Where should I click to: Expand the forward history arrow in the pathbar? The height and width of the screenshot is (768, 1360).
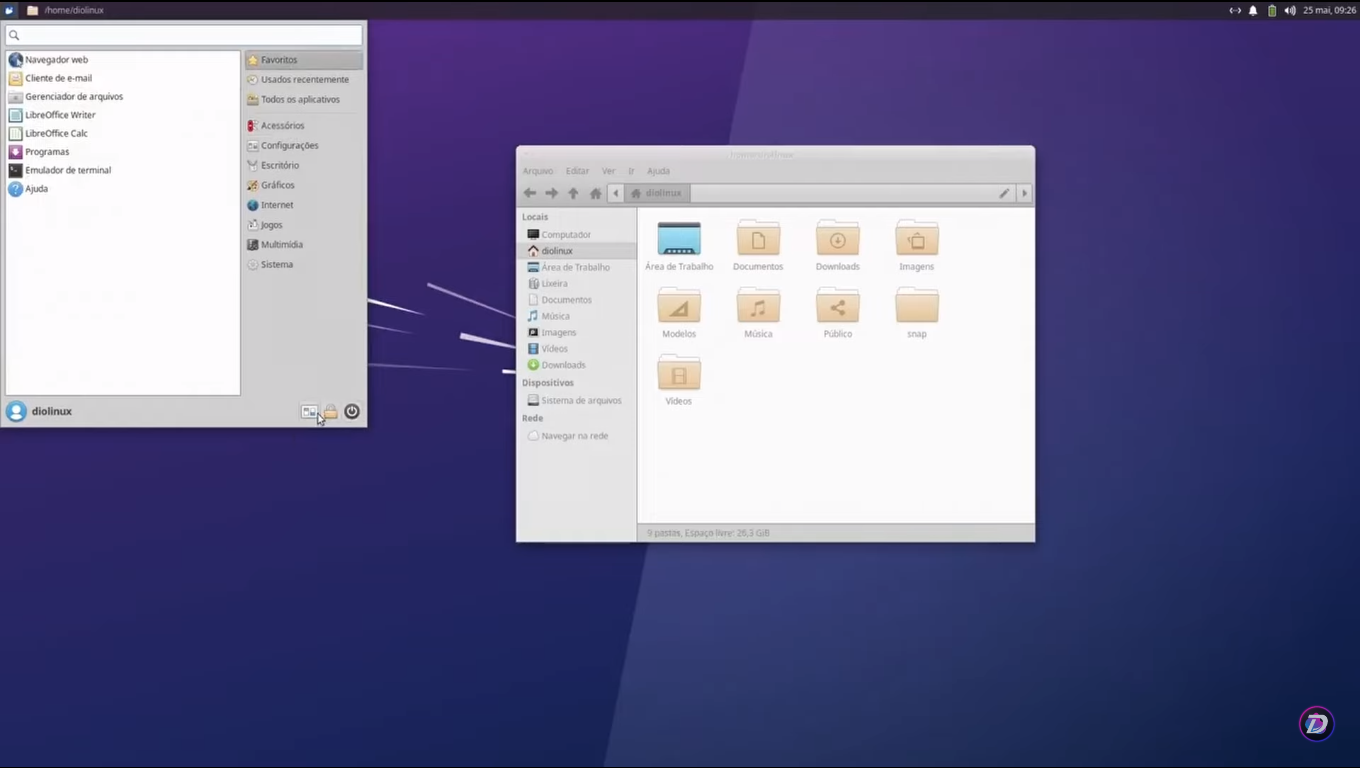tap(1023, 193)
